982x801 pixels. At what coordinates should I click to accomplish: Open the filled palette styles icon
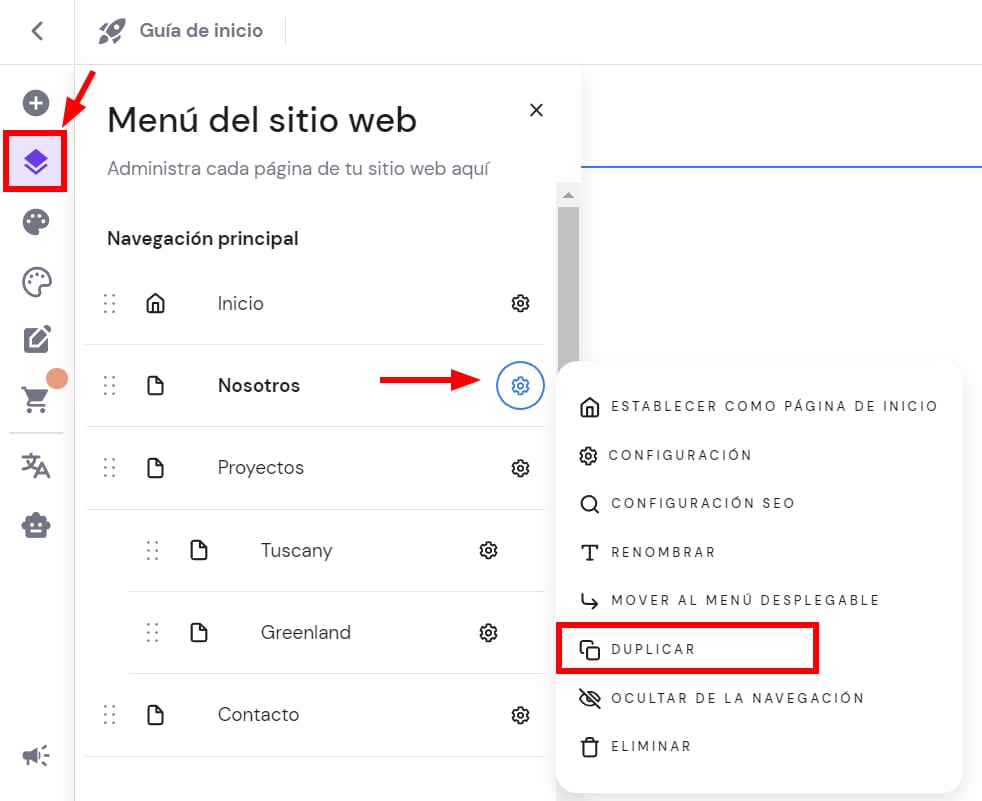pyautogui.click(x=36, y=222)
